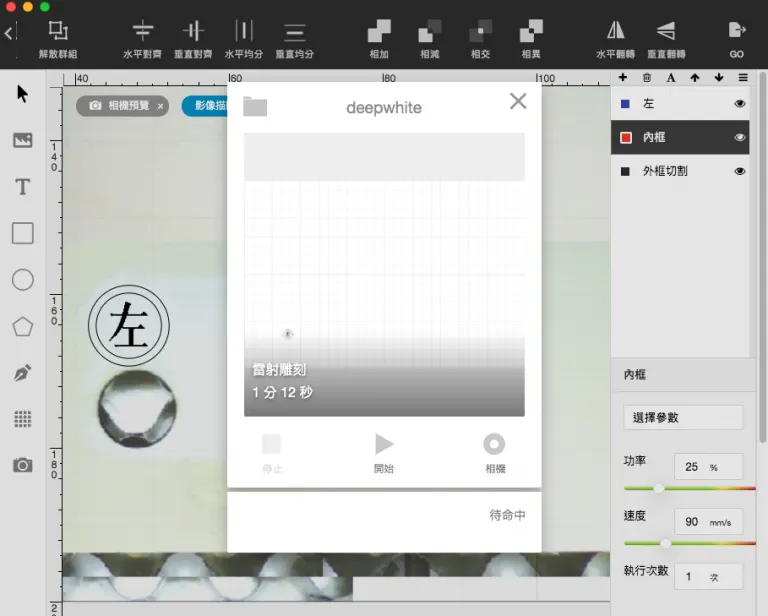Click the blue color swatch of 左 layer

[x=625, y=104]
